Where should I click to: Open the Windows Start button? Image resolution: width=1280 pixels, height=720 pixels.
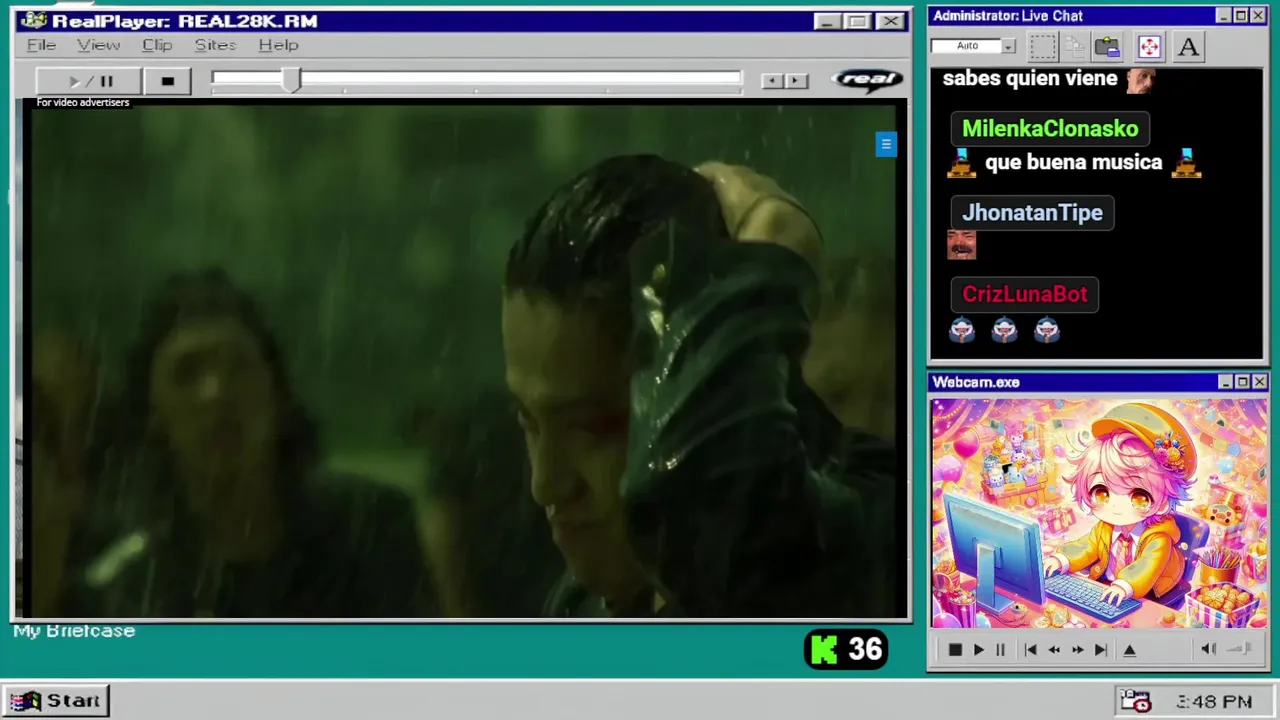[x=57, y=701]
